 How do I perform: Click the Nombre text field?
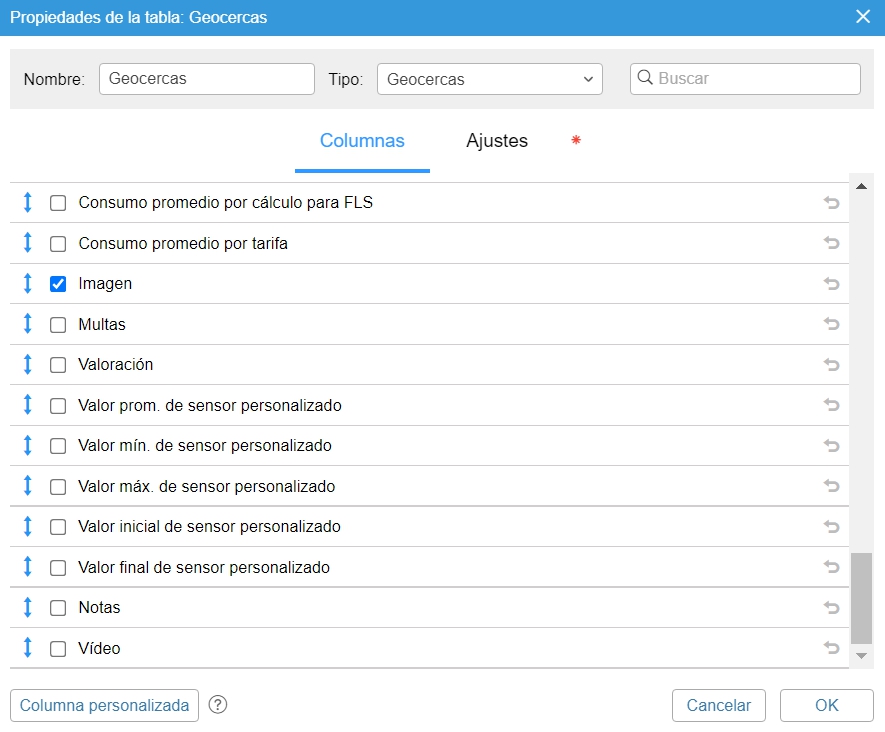pyautogui.click(x=207, y=79)
